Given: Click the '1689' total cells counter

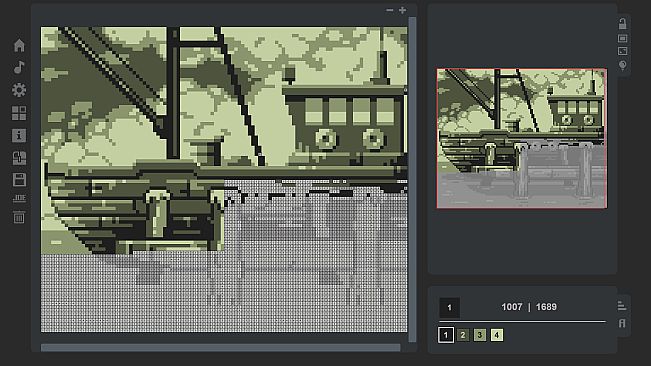Looking at the screenshot, I should click(x=546, y=307).
